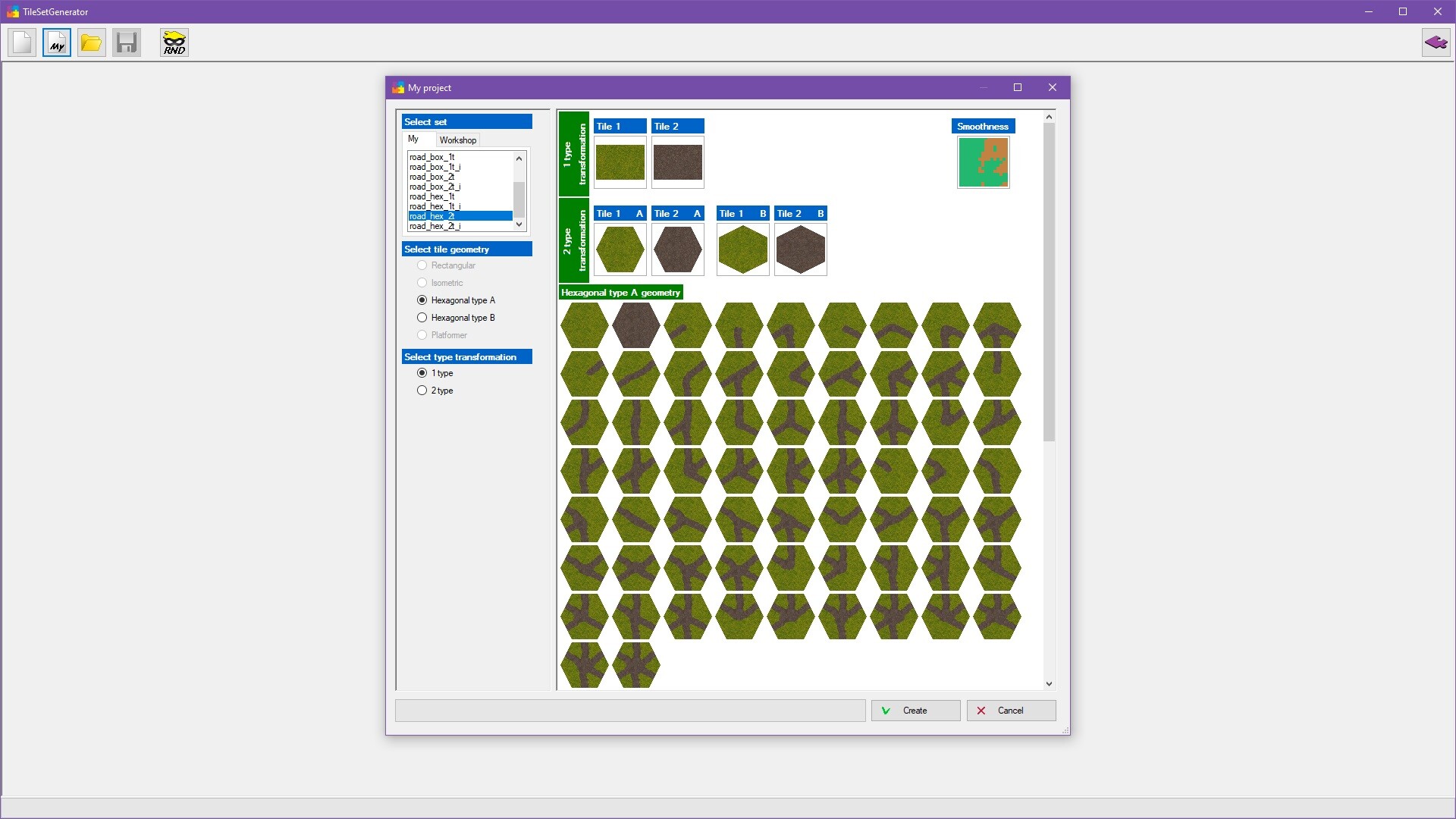This screenshot has width=1456, height=819.
Task: Open the Tile 1 grass texture preview
Action: [x=620, y=162]
